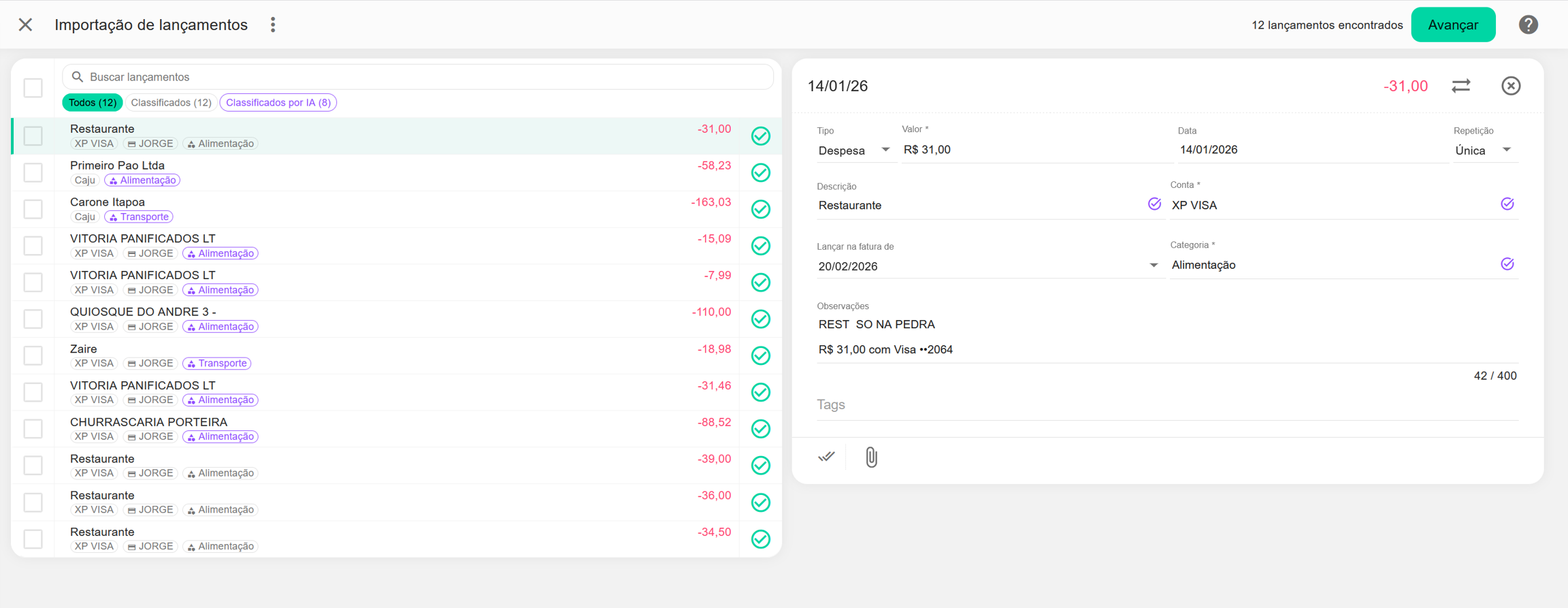Click the double-checkmark icon in detail panel
The height and width of the screenshot is (608, 1568).
pos(826,457)
